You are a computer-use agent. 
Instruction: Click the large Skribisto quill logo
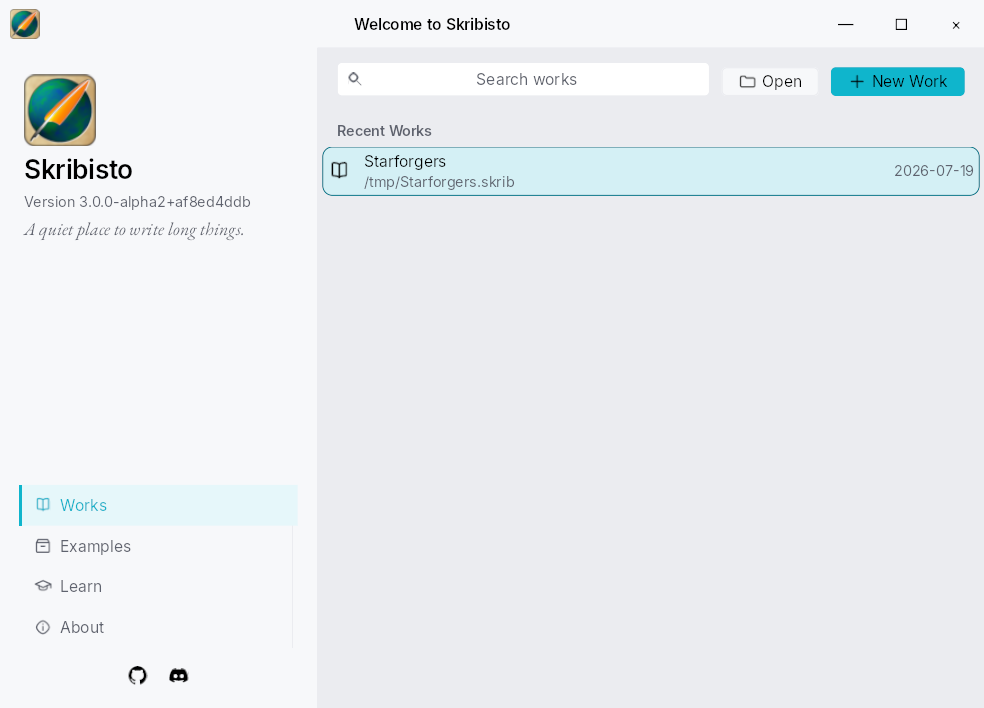point(60,110)
